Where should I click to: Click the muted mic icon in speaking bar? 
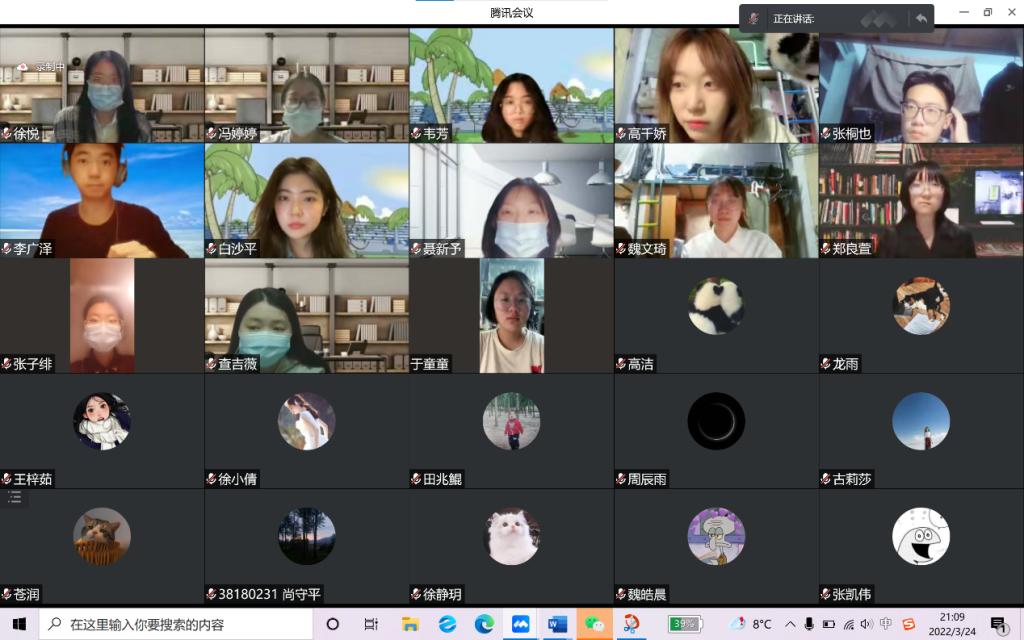click(x=754, y=18)
